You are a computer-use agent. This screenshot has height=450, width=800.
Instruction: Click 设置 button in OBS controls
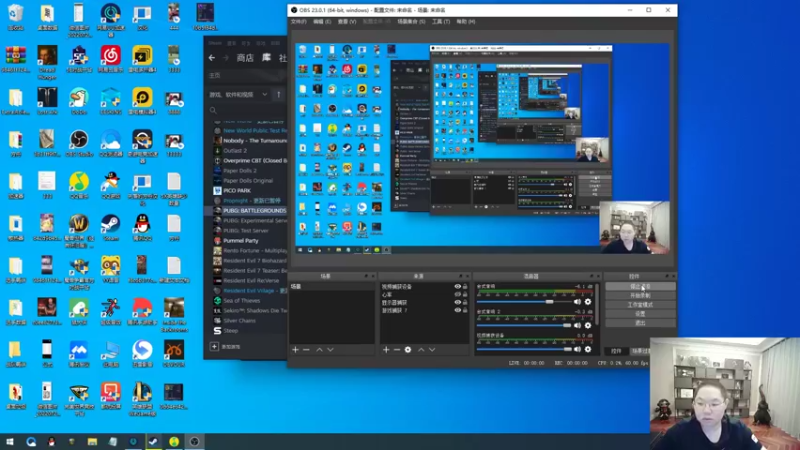640,314
